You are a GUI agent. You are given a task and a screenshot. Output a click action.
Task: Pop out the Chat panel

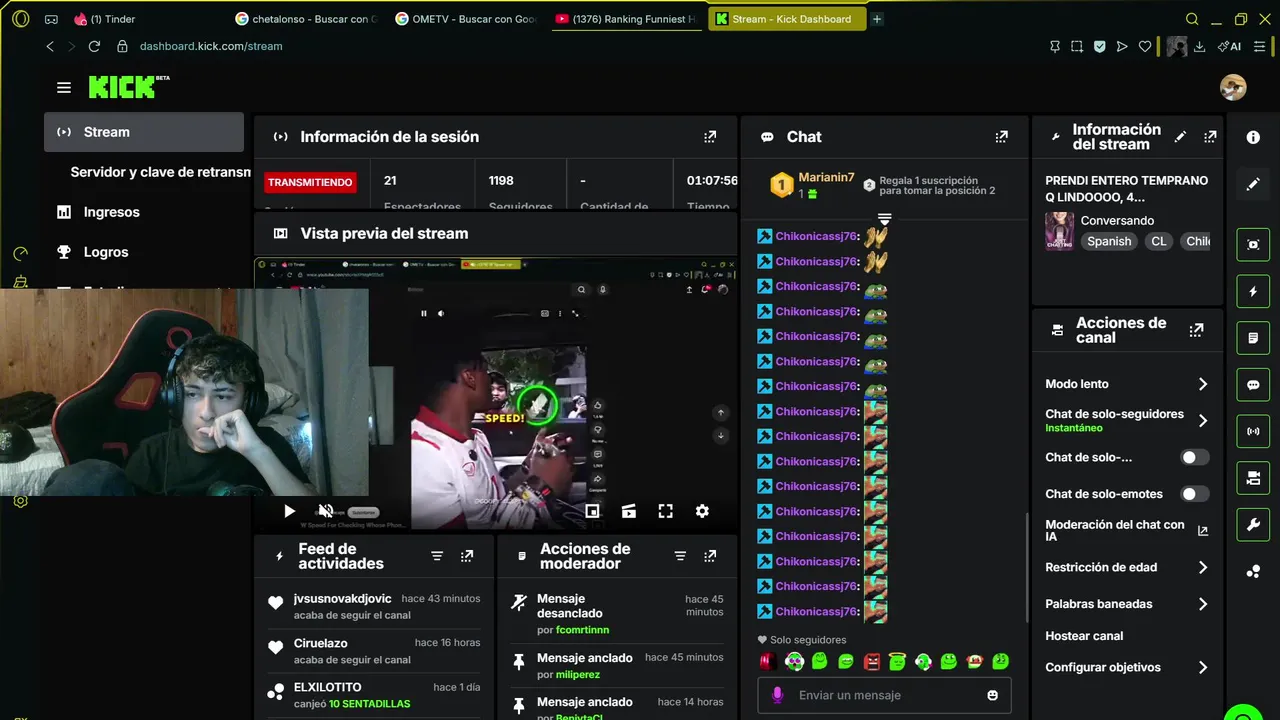point(1002,137)
